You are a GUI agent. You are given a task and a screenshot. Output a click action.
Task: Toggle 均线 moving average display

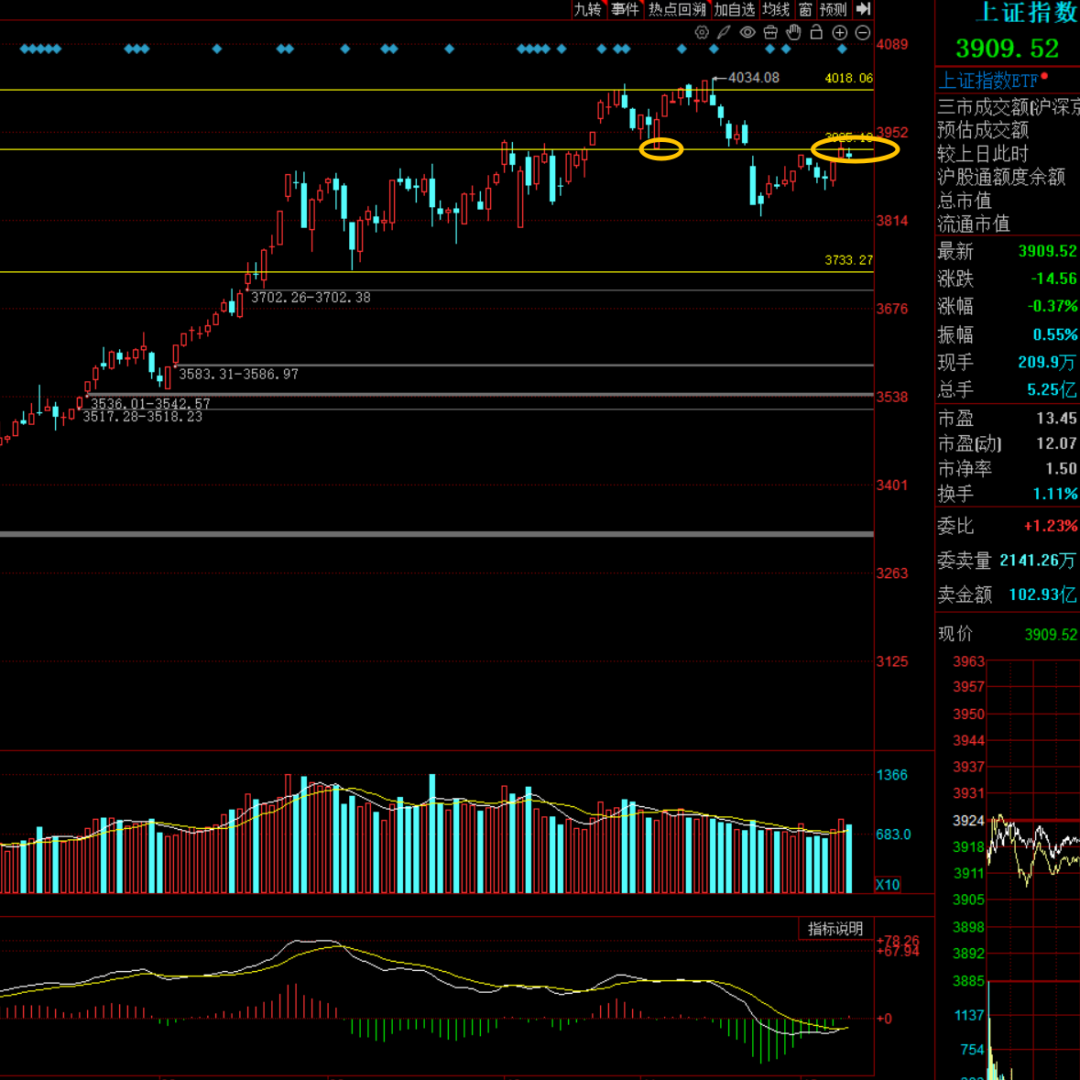click(775, 9)
